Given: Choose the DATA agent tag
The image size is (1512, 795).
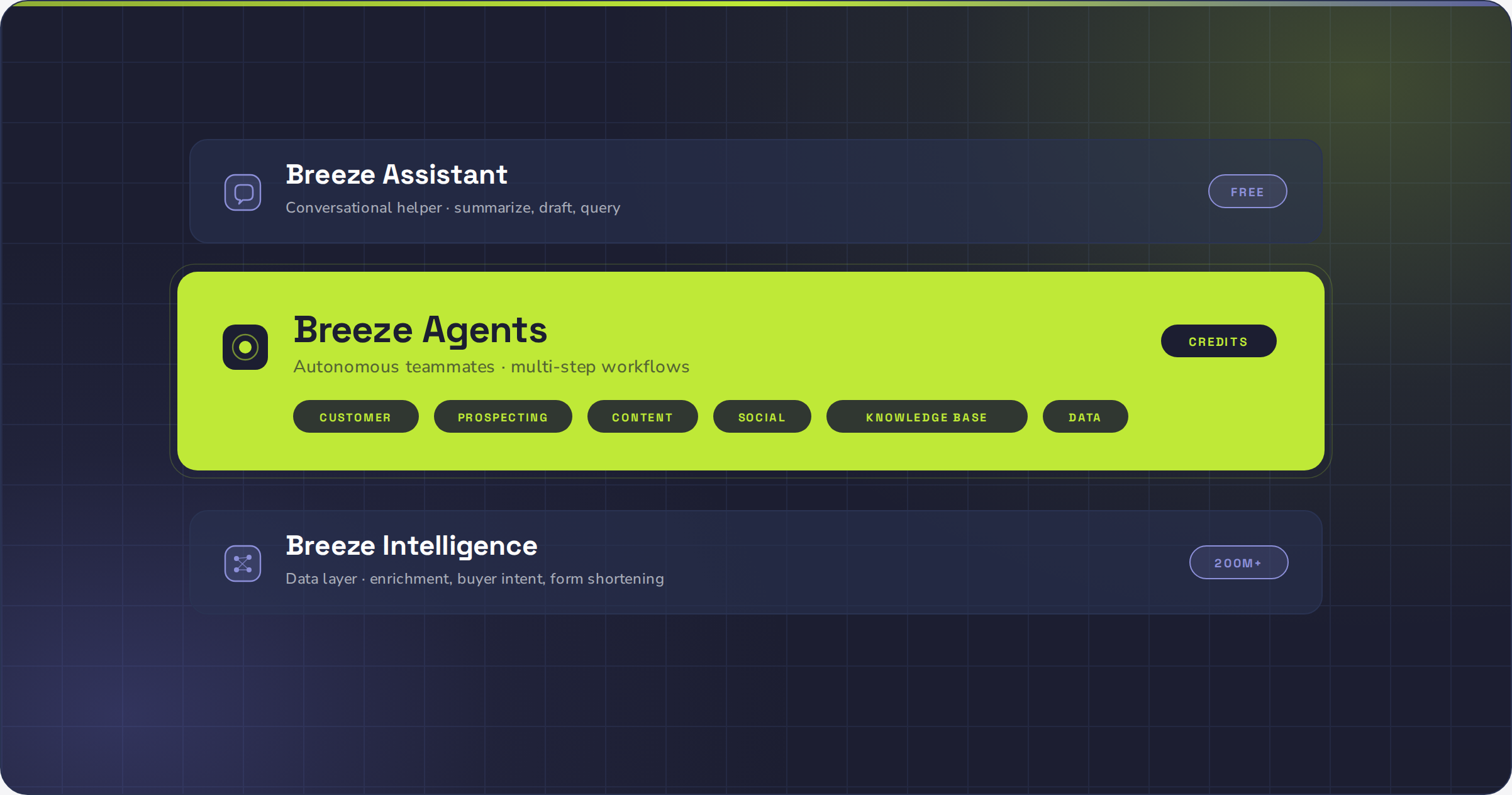Looking at the screenshot, I should 1085,416.
